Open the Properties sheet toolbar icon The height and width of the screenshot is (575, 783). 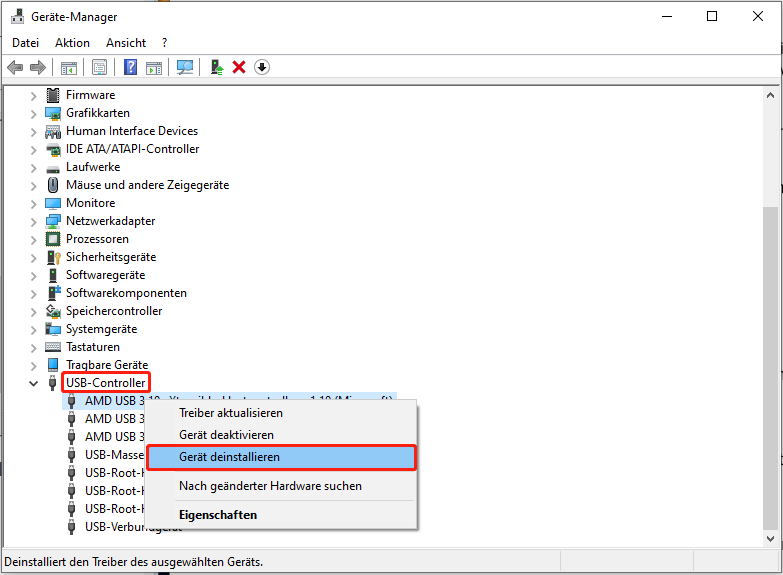pos(99,67)
